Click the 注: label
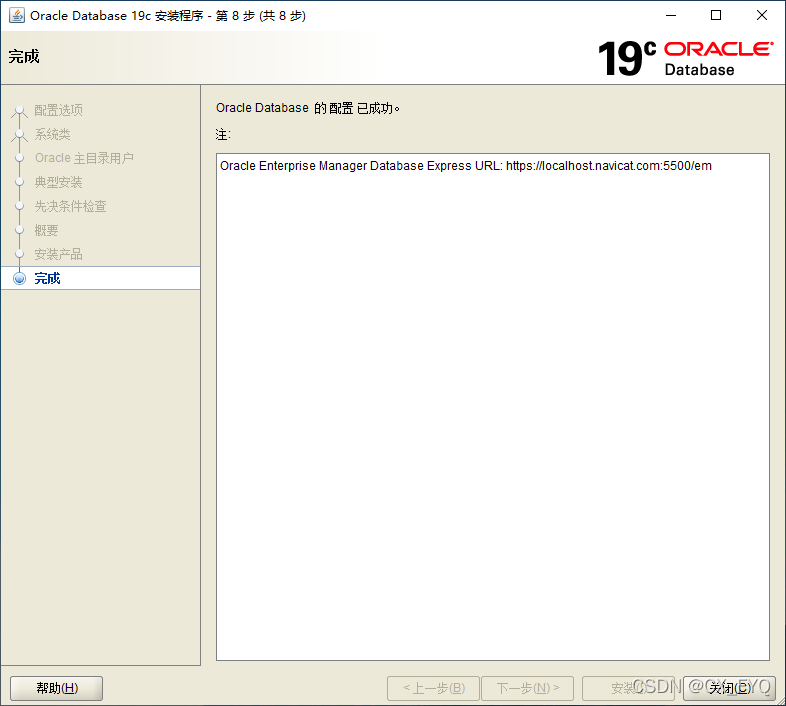The height and width of the screenshot is (706, 786). [x=223, y=135]
